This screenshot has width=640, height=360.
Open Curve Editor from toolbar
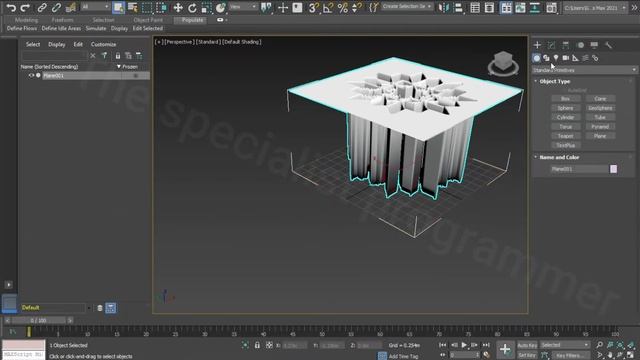520,7
